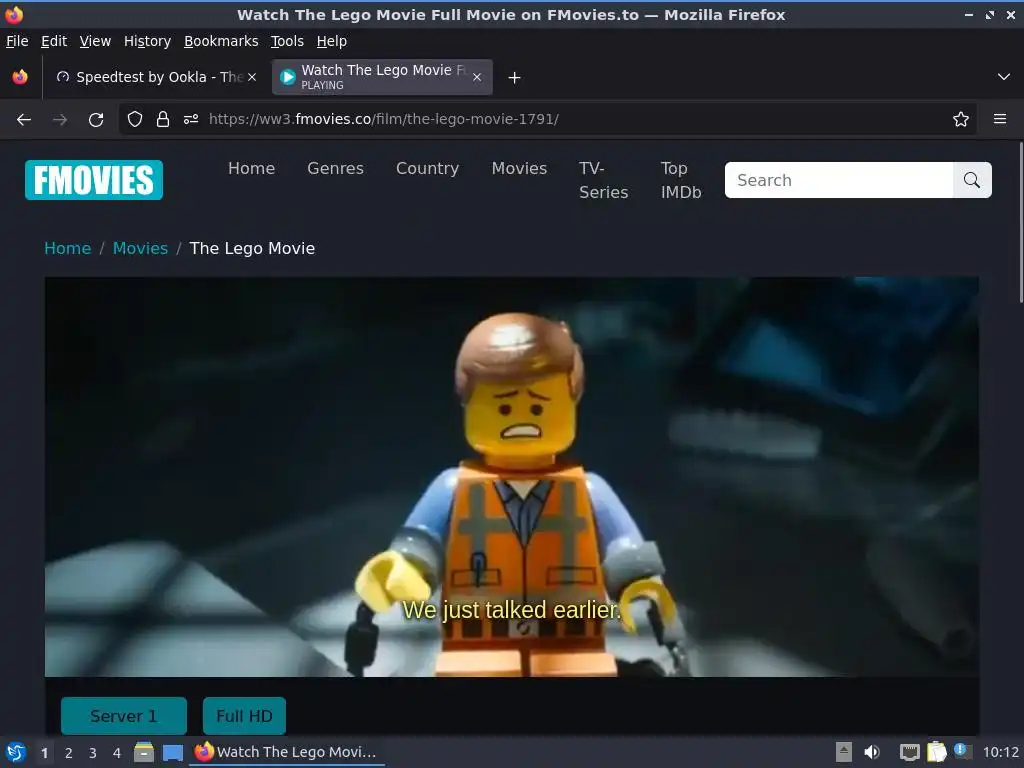Open the Edit menu
Viewport: 1024px width, 768px height.
click(x=54, y=41)
